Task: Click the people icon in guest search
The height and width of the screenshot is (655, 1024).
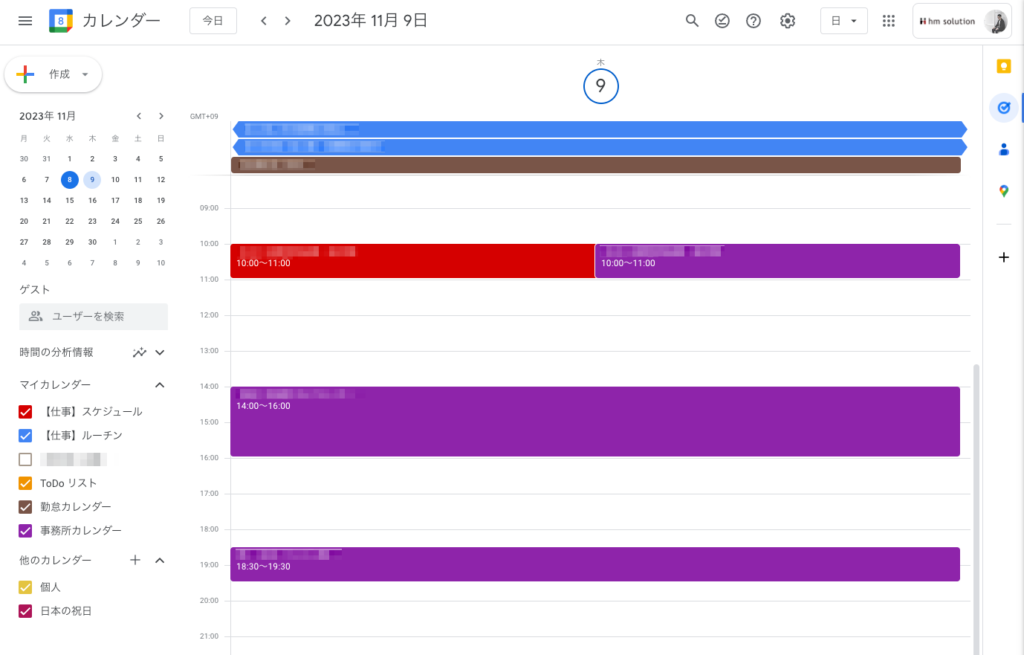Action: coord(36,316)
